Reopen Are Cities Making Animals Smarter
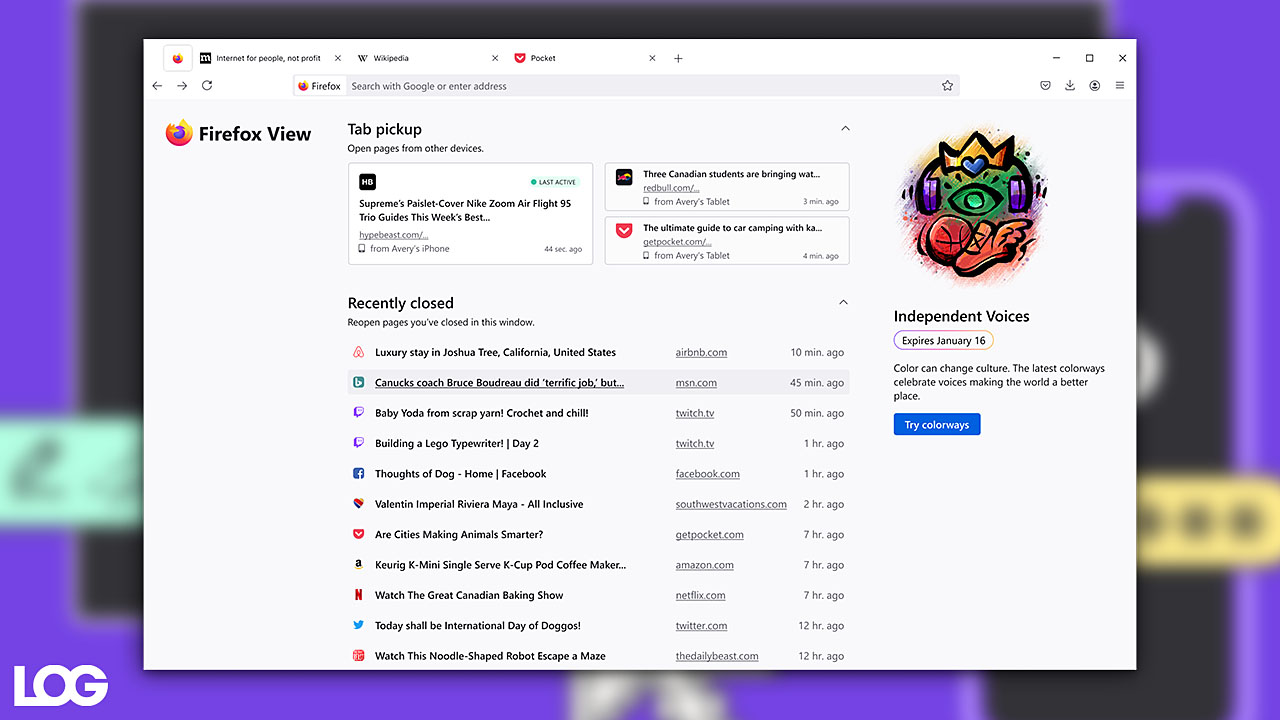The image size is (1280, 720). [x=459, y=535]
